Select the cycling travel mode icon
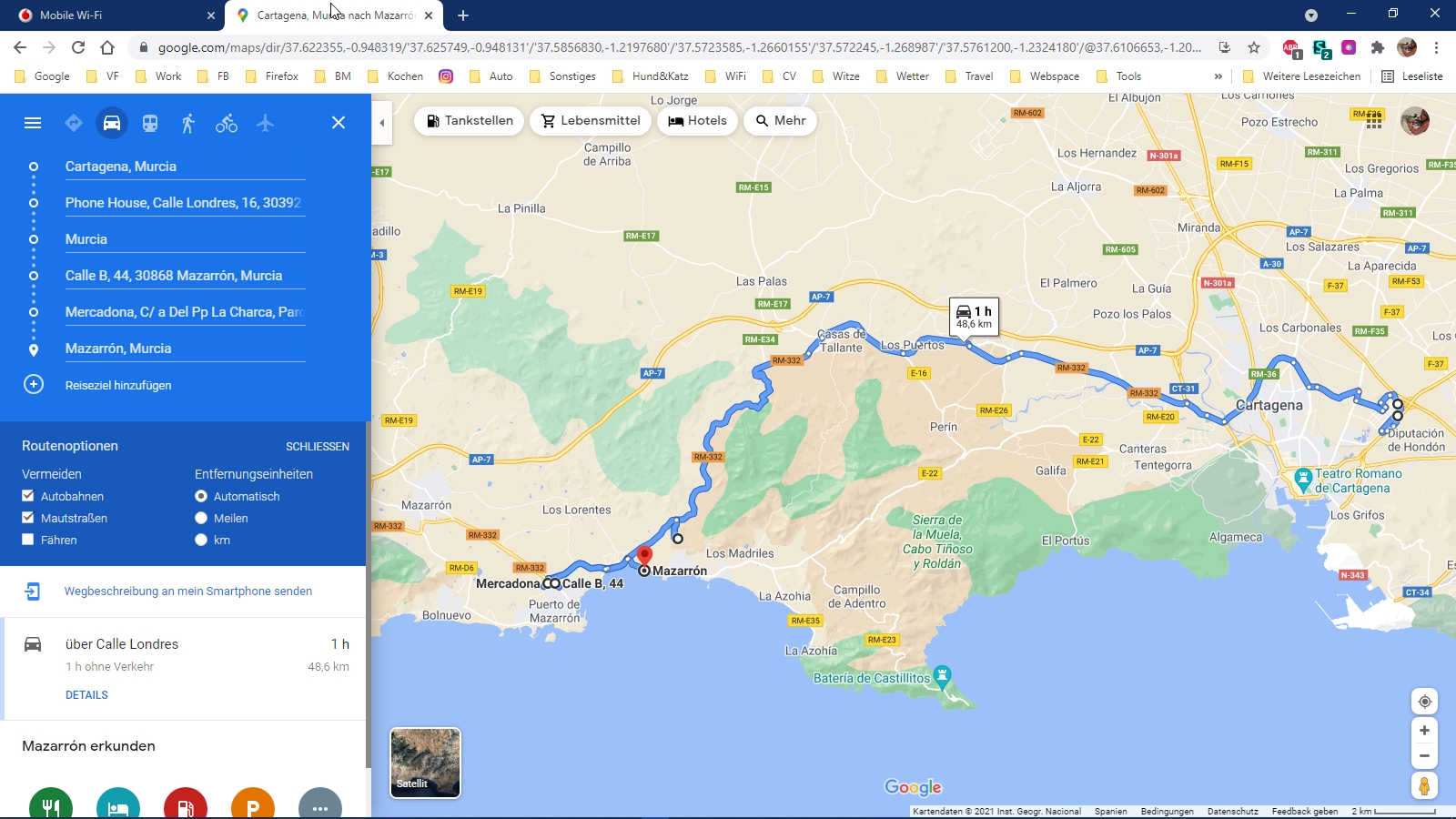 [227, 123]
